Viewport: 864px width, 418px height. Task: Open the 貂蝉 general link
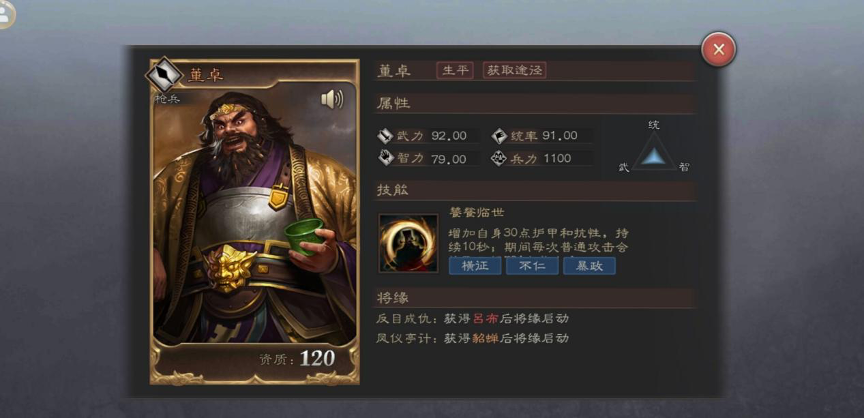[485, 338]
